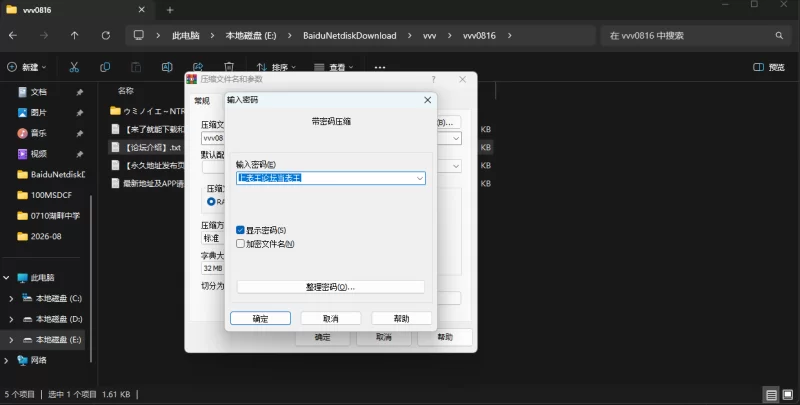The height and width of the screenshot is (405, 800).
Task: Click the Paste icon in Explorer toolbar
Action: point(136,67)
